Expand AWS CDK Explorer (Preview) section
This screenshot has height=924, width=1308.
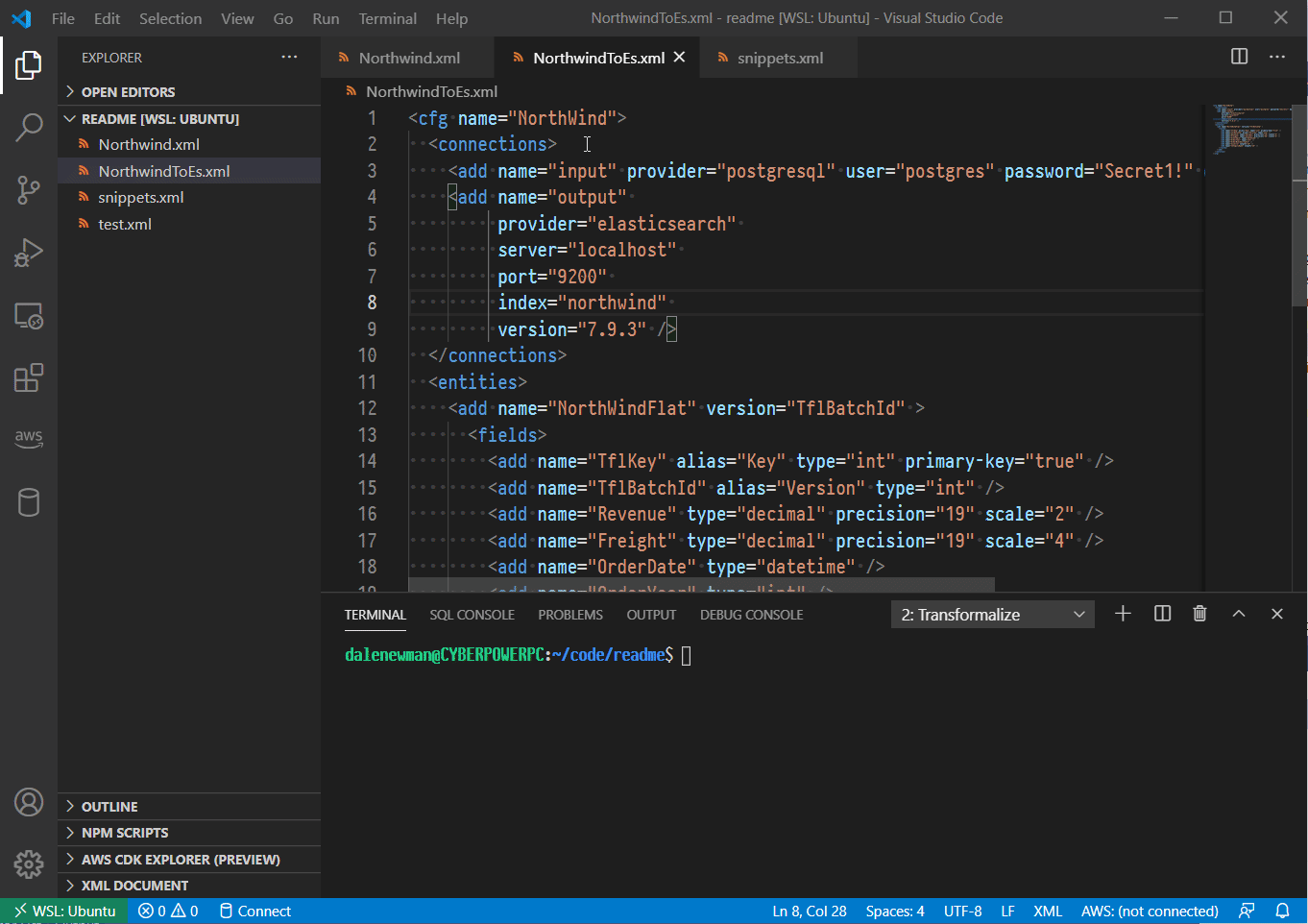189,860
